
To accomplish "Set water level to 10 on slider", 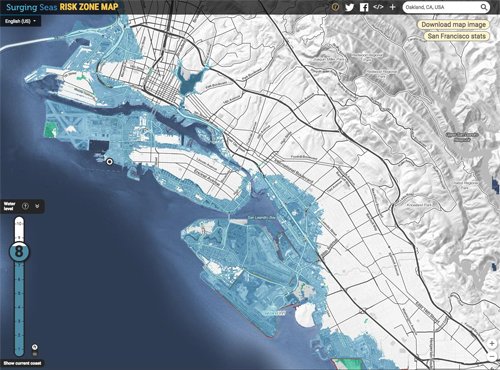I will (x=19, y=223).
